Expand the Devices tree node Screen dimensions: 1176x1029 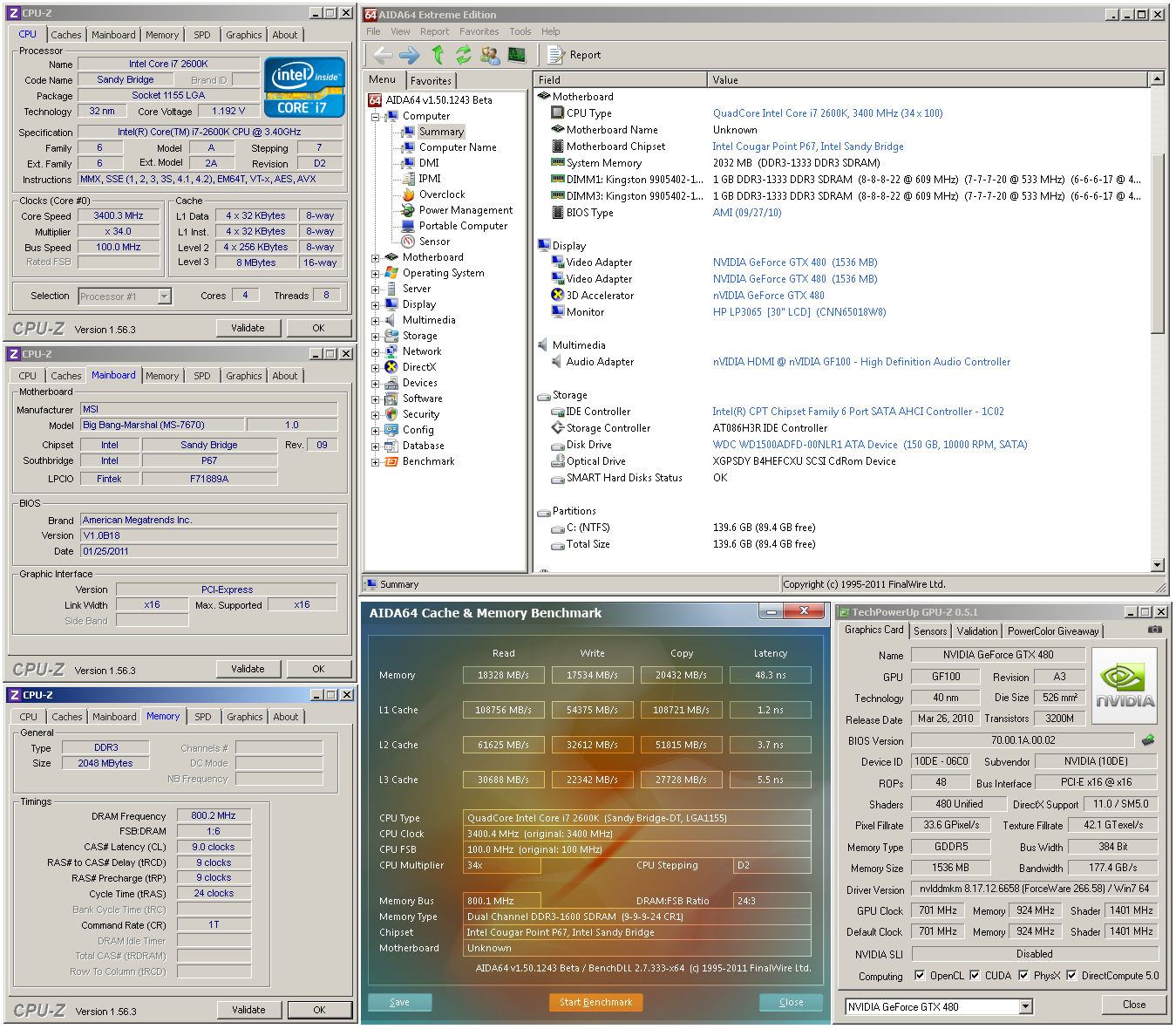(376, 383)
